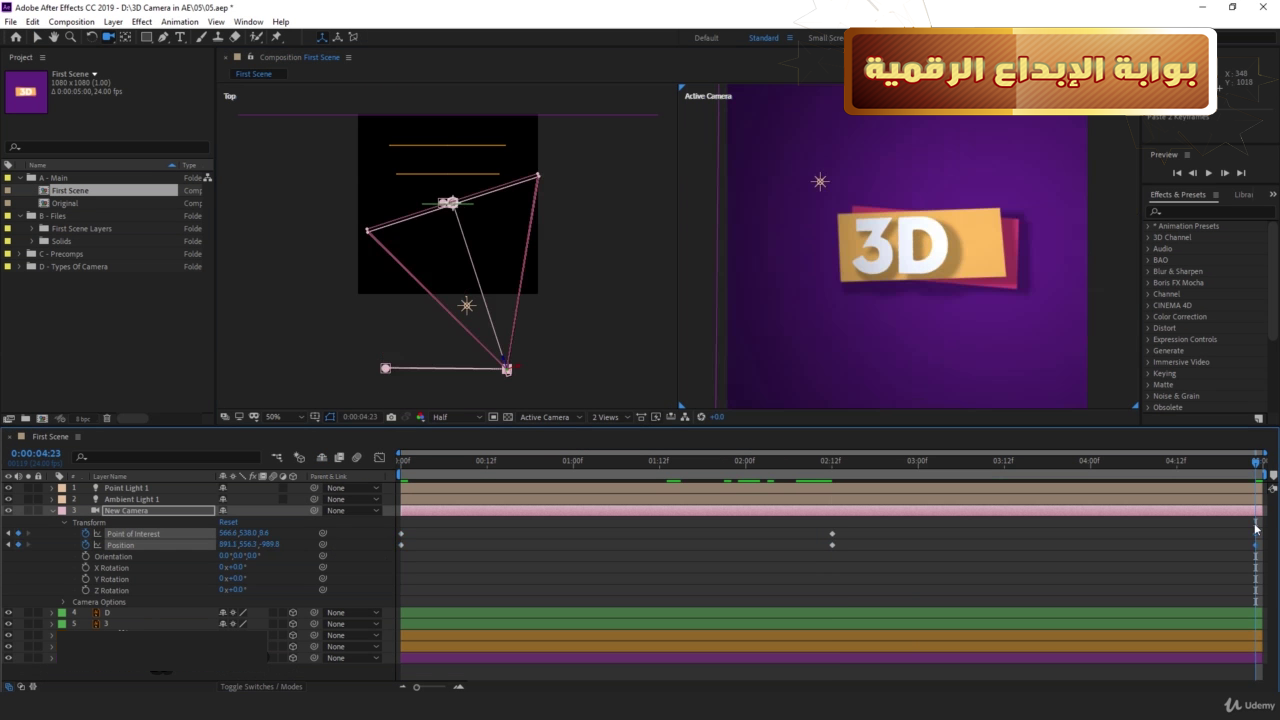Click the Frame Blending enable icon in timeline

pyautogui.click(x=339, y=457)
